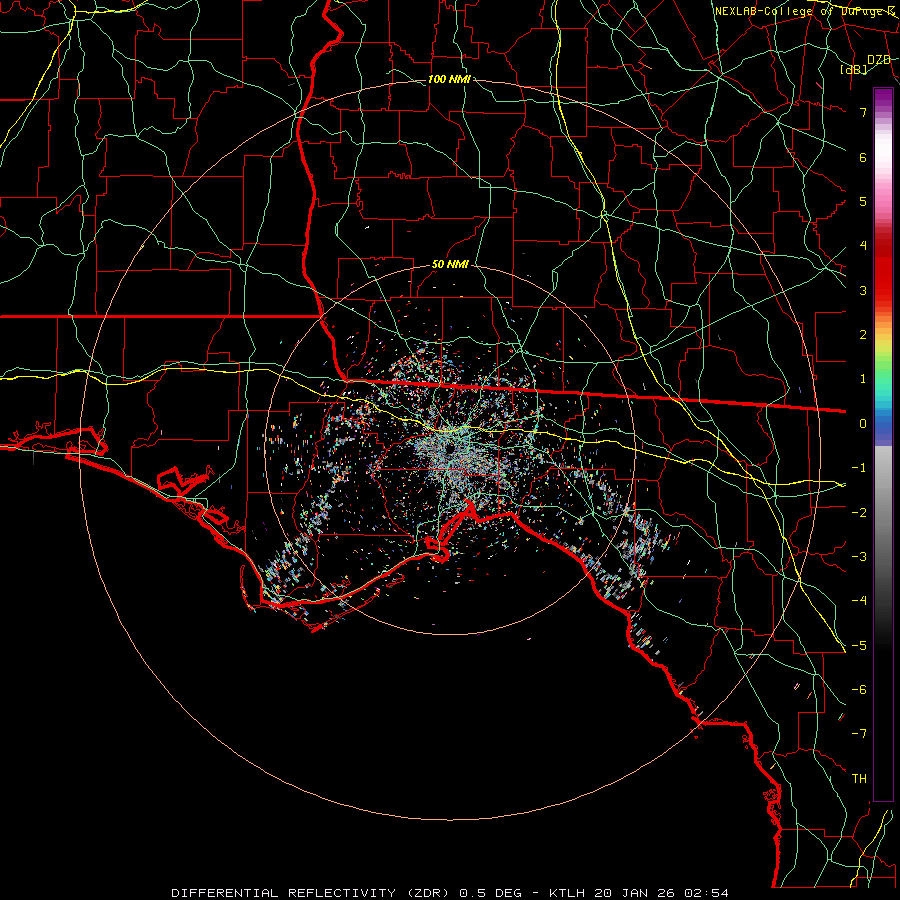This screenshot has width=900, height=900.
Task: Click the Differential Reflectivity KTLH caption line
Action: click(x=450, y=893)
